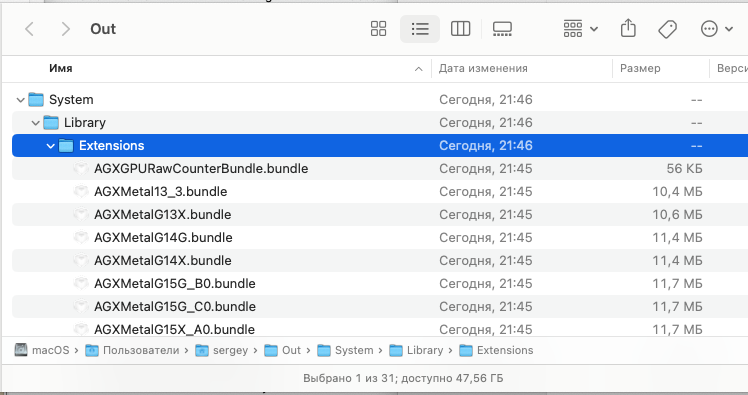Switch to icon grid view
The height and width of the screenshot is (395, 748).
click(378, 29)
